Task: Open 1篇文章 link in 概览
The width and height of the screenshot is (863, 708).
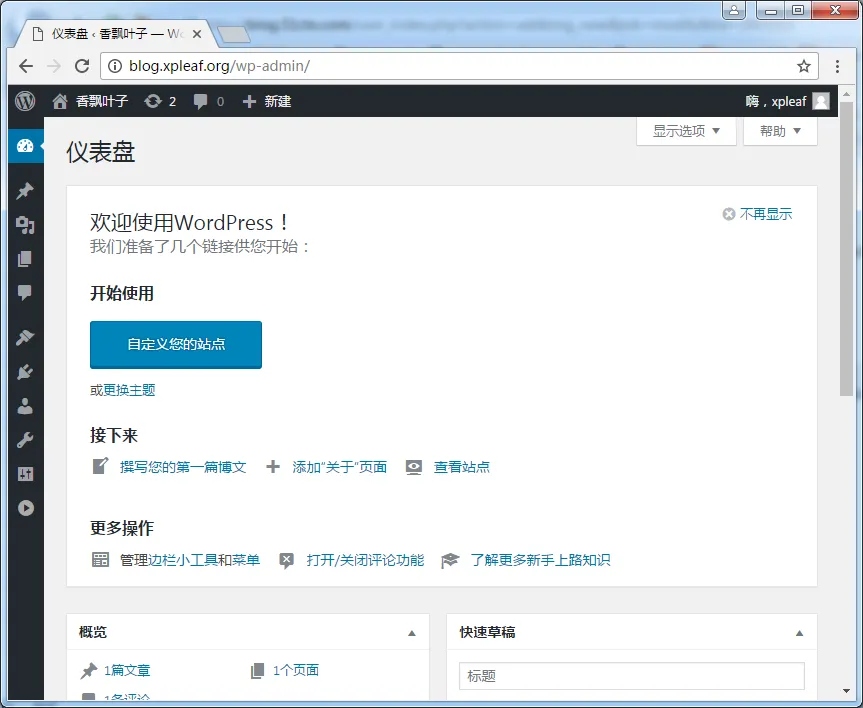Action: pyautogui.click(x=127, y=671)
